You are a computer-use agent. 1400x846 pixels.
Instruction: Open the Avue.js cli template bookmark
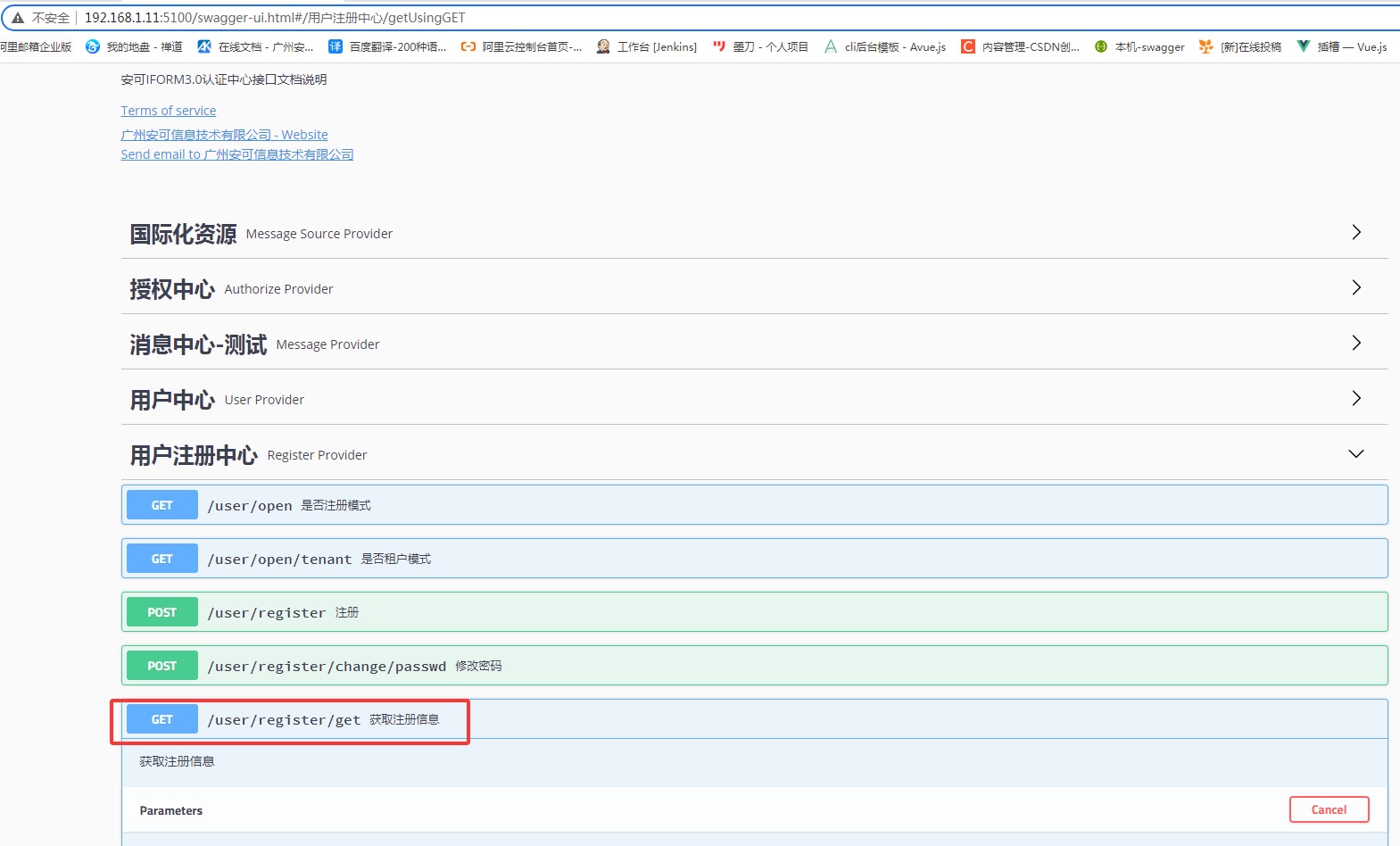884,46
